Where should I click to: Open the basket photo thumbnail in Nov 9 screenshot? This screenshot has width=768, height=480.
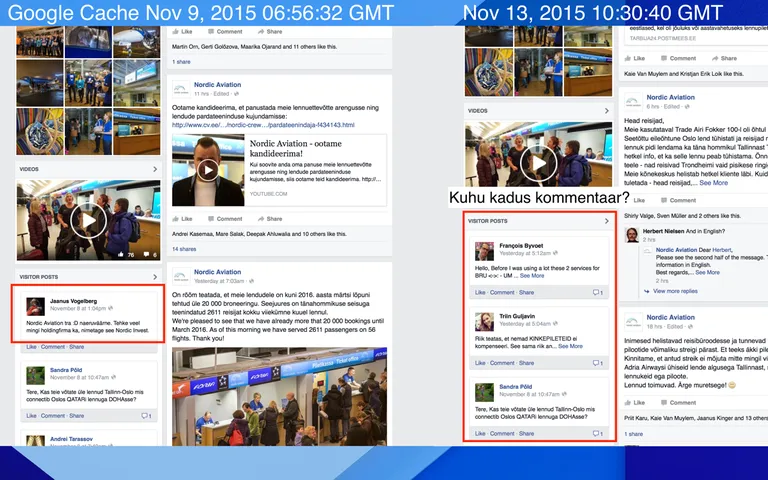(40, 132)
